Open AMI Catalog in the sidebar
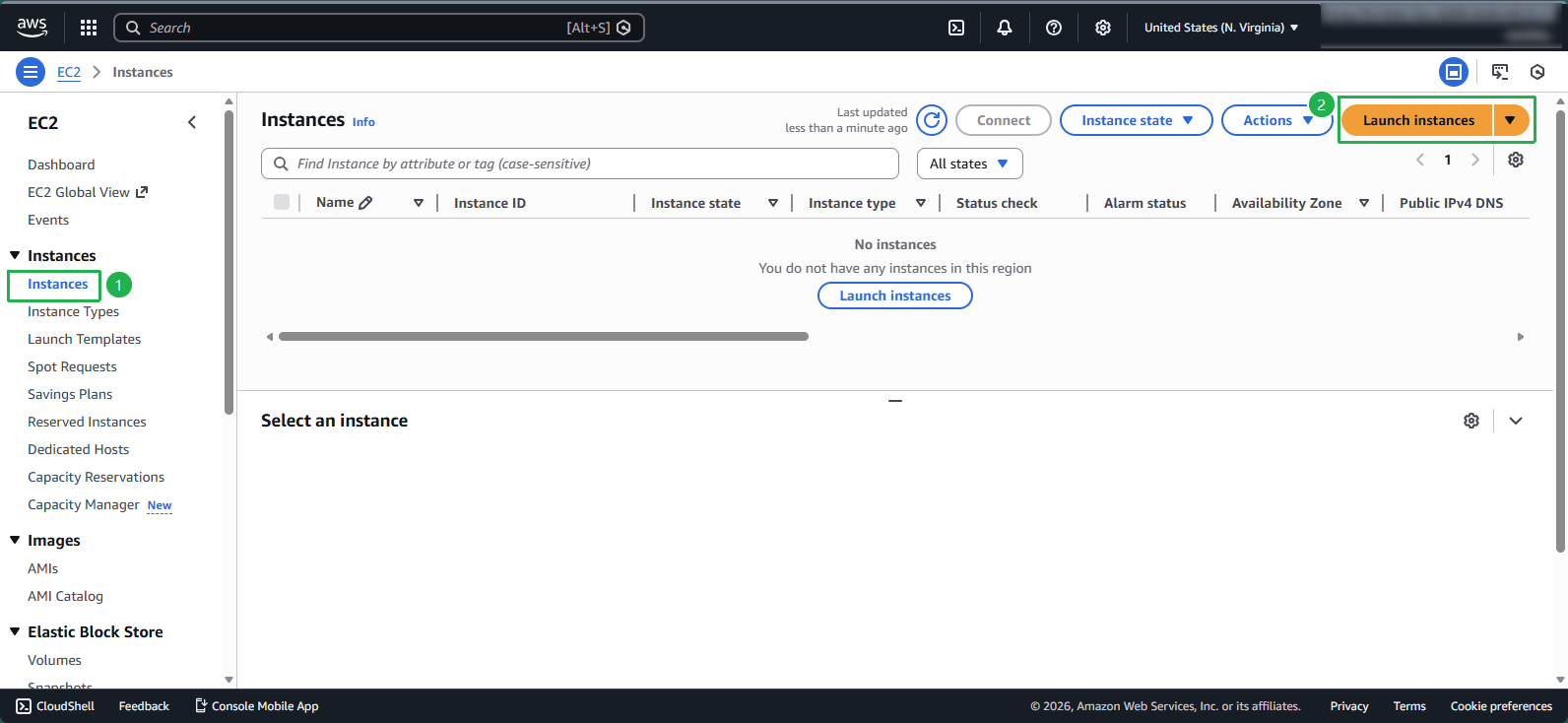 pyautogui.click(x=65, y=596)
